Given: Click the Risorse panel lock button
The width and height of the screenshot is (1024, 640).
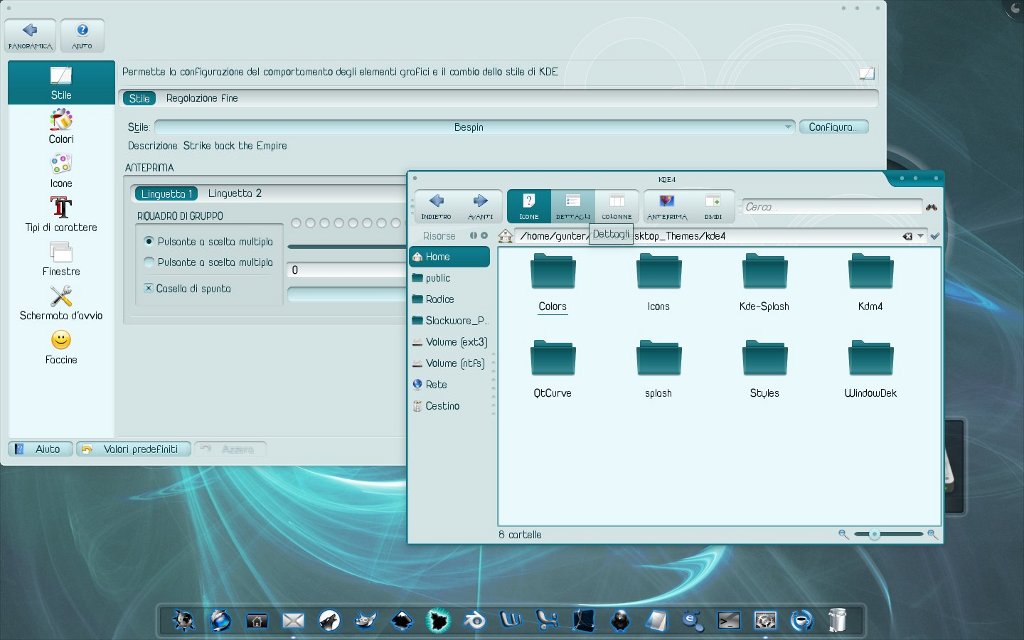Looking at the screenshot, I should tap(473, 236).
